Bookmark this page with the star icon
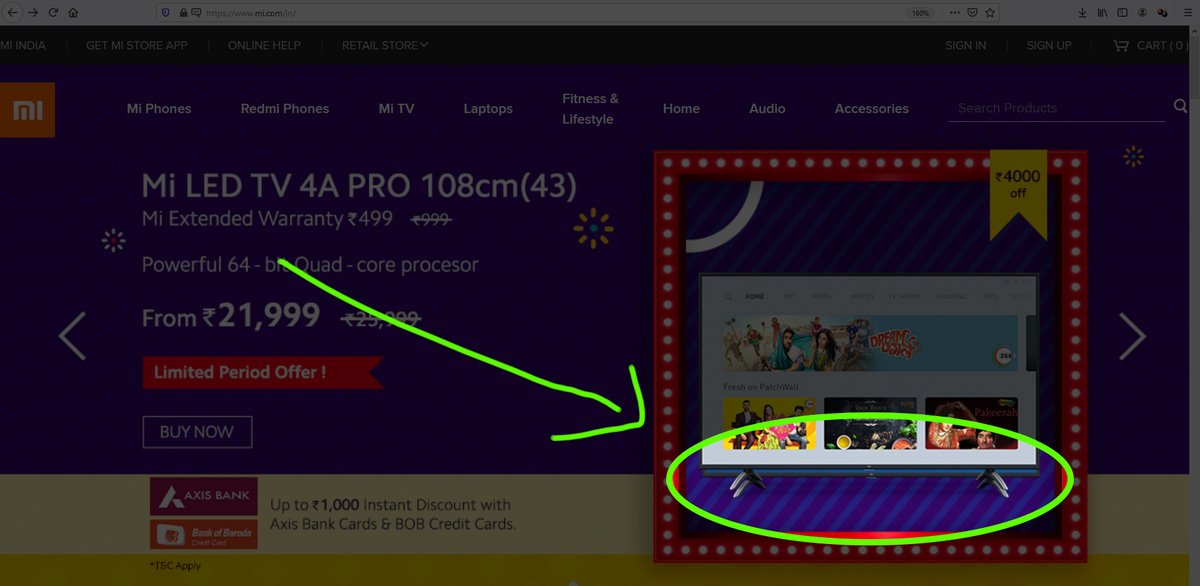Image resolution: width=1200 pixels, height=586 pixels. click(x=990, y=13)
